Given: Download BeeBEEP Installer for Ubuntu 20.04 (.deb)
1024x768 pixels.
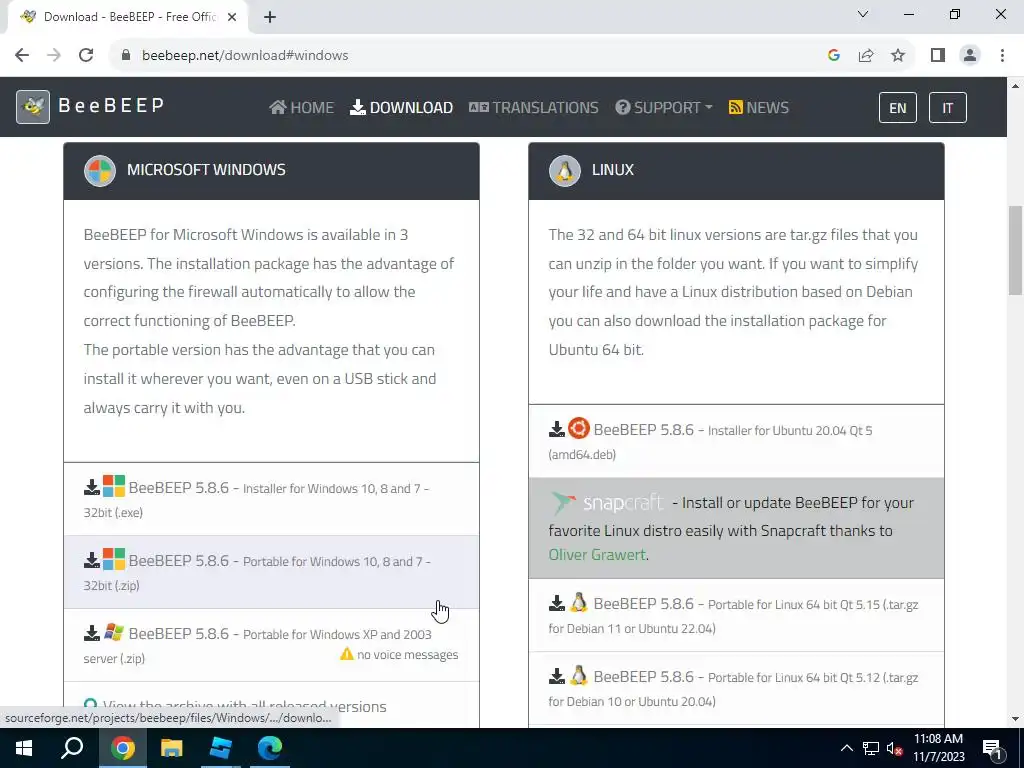Looking at the screenshot, I should pos(736,441).
